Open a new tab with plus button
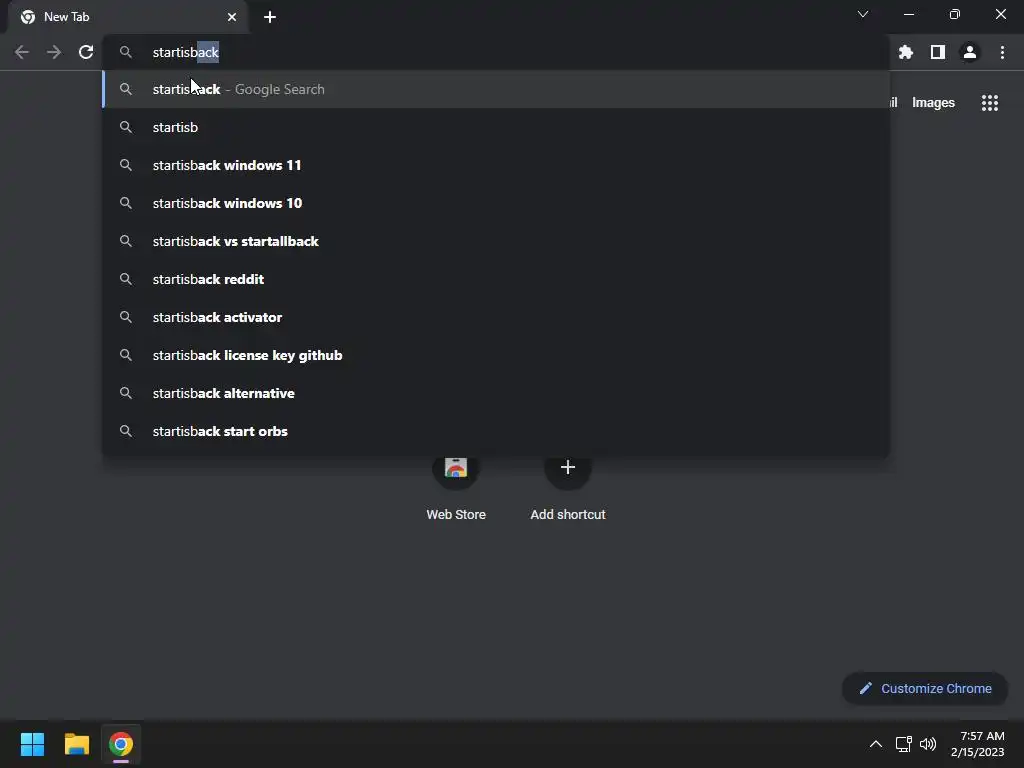Screen dimensions: 1024x768 pyautogui.click(x=270, y=17)
